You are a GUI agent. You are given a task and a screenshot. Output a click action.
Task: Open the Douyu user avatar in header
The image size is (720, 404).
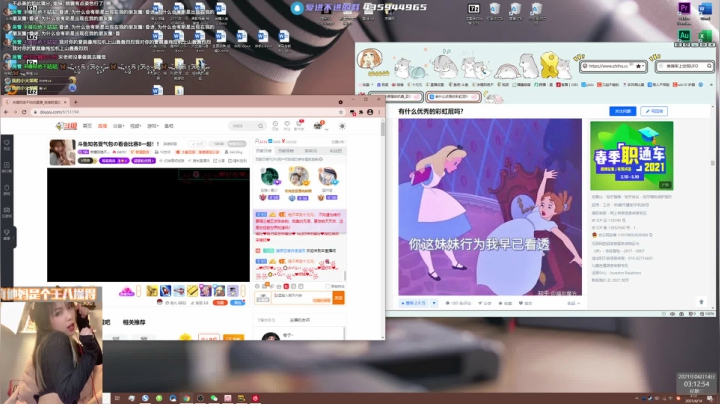pyautogui.click(x=317, y=125)
